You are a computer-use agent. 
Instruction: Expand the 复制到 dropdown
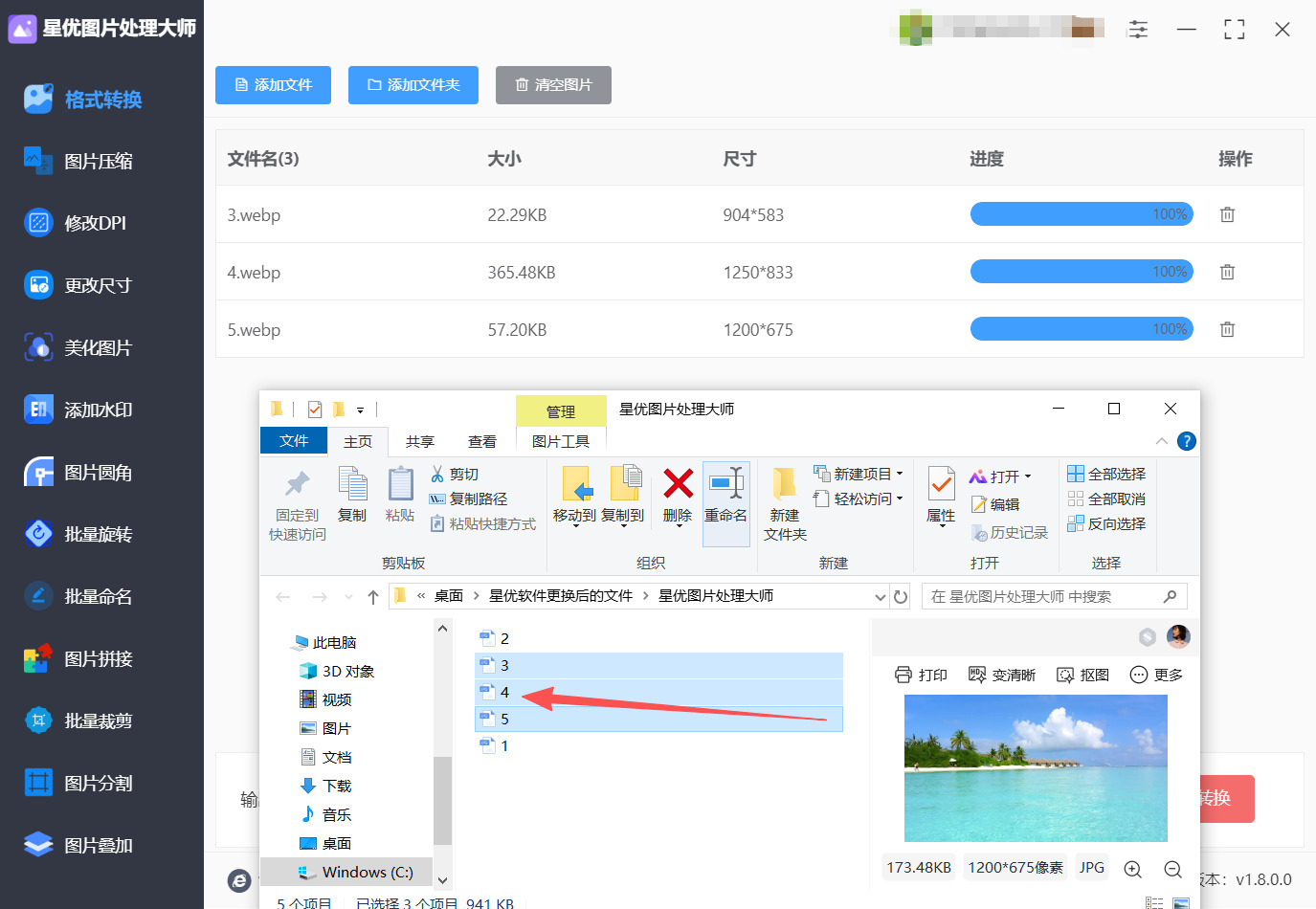click(623, 525)
